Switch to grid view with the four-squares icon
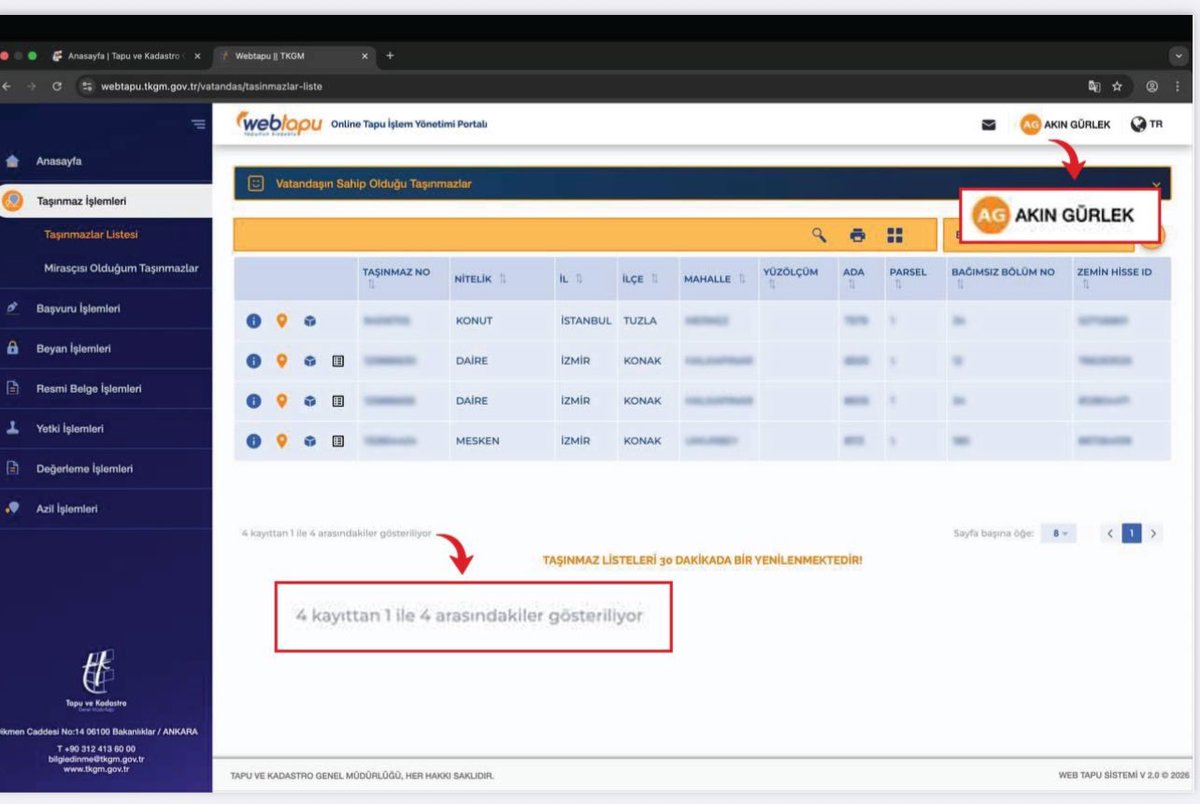Viewport: 1200px width, 804px height. point(894,236)
